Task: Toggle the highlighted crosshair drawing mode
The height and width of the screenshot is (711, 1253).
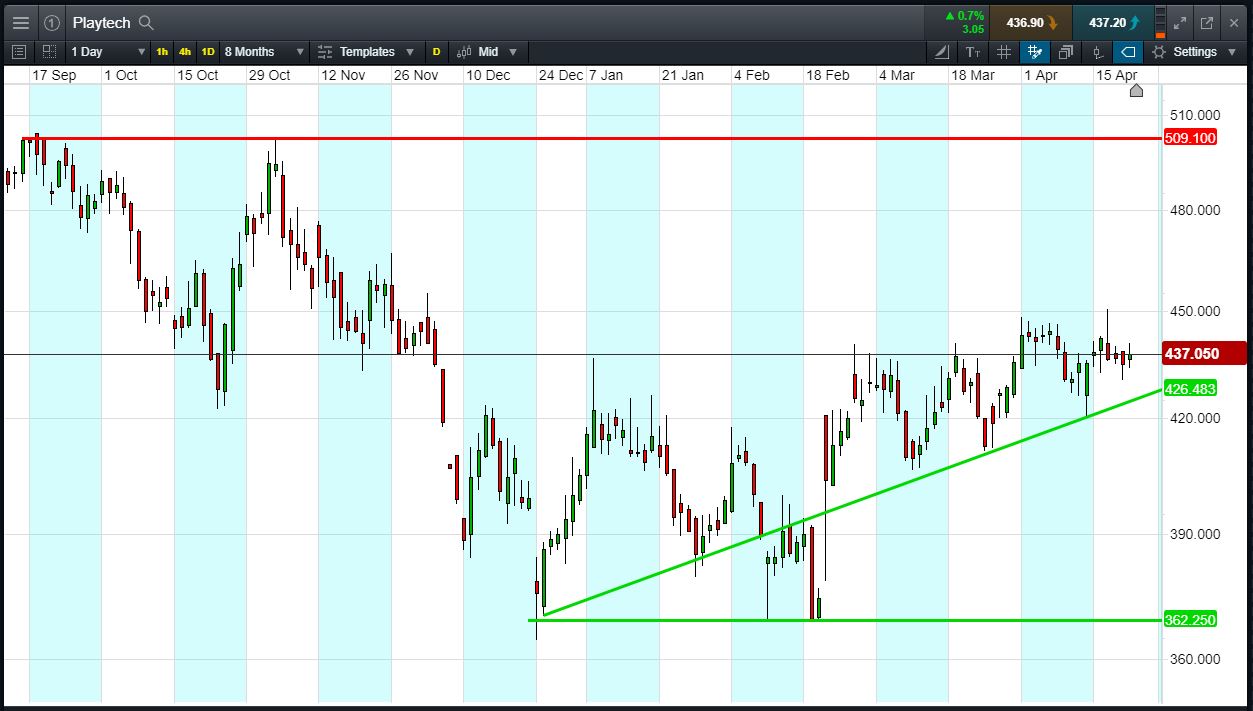Action: pyautogui.click(x=1035, y=52)
